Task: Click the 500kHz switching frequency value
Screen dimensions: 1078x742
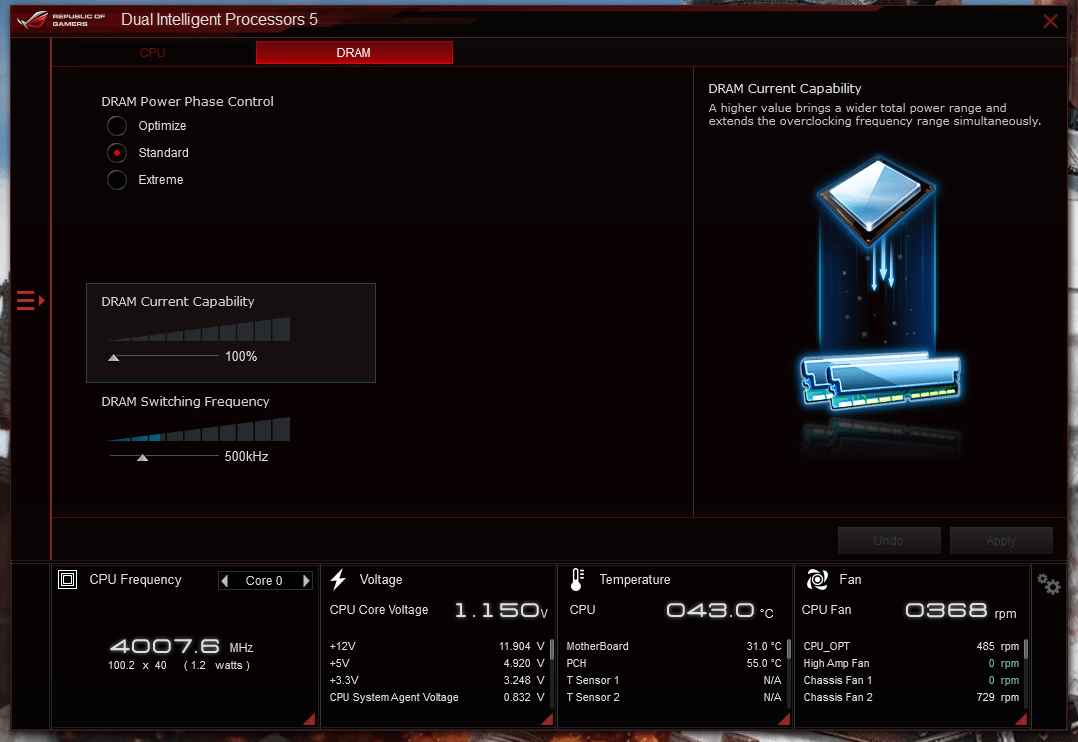Action: click(x=246, y=457)
